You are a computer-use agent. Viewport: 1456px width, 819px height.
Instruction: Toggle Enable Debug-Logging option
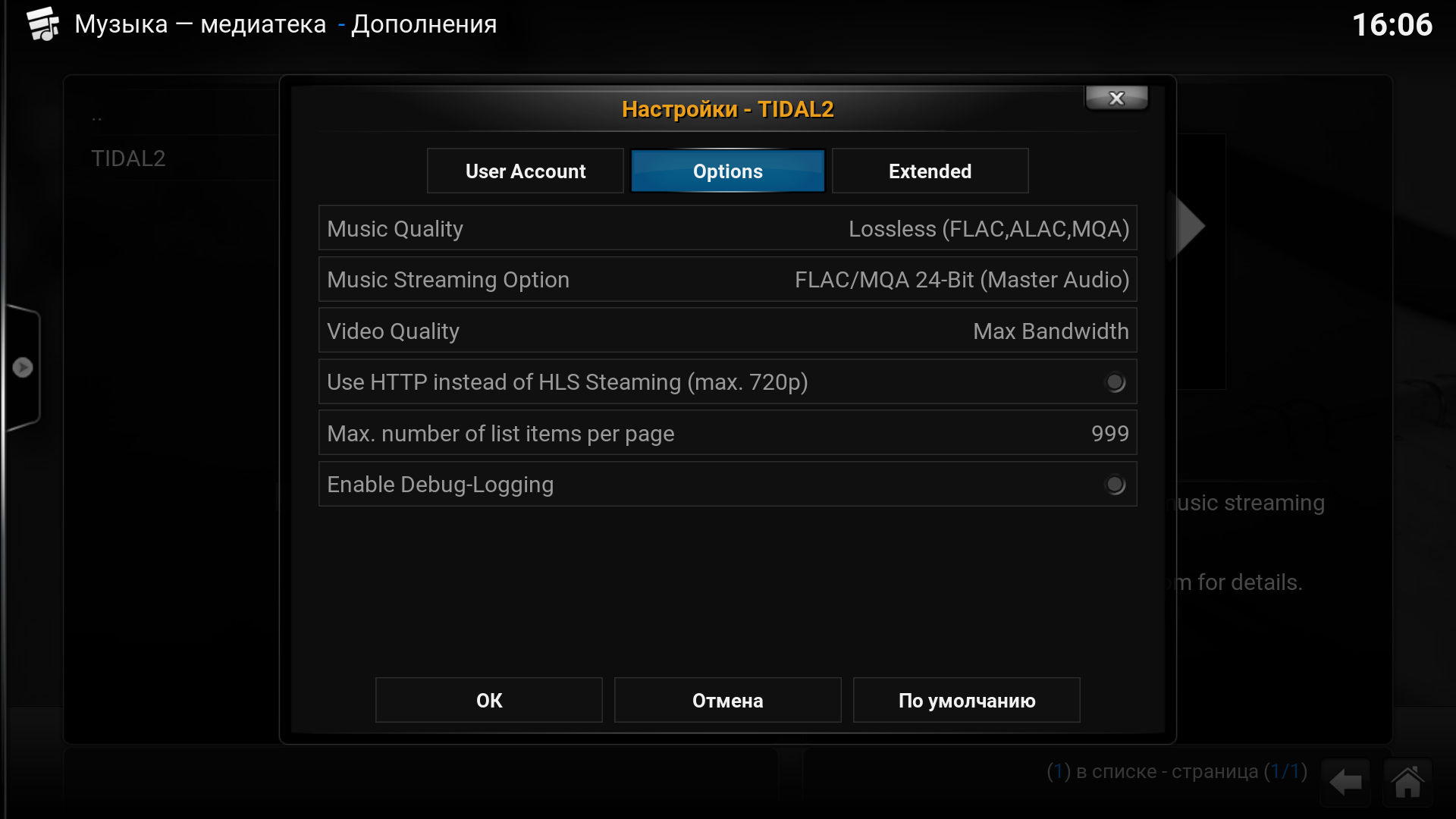click(728, 485)
